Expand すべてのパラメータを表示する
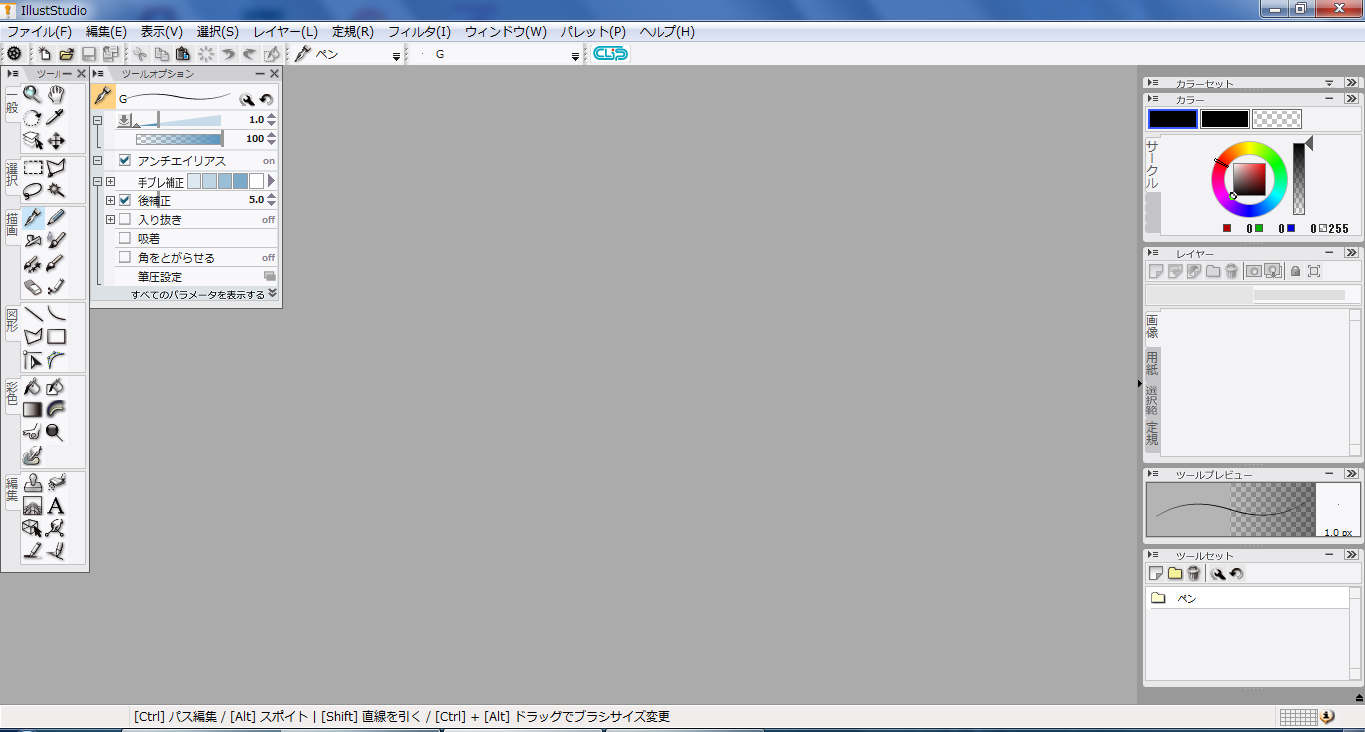The image size is (1365, 732). pos(204,295)
